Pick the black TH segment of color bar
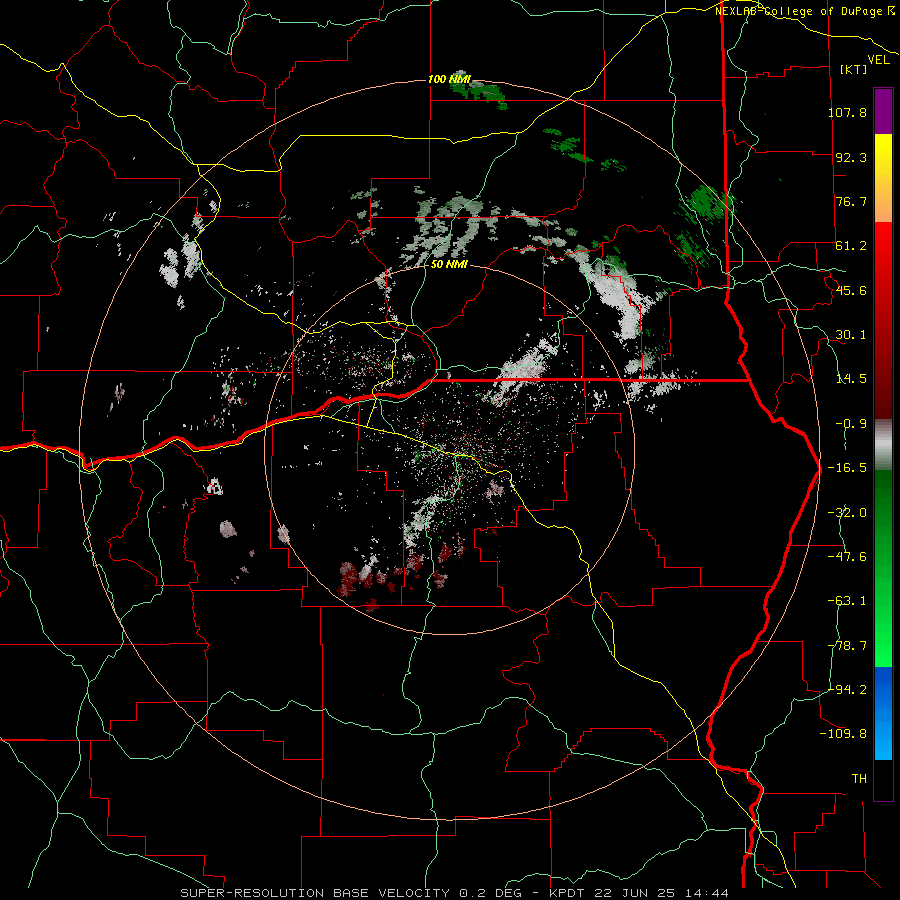The image size is (900, 900). coord(883,779)
